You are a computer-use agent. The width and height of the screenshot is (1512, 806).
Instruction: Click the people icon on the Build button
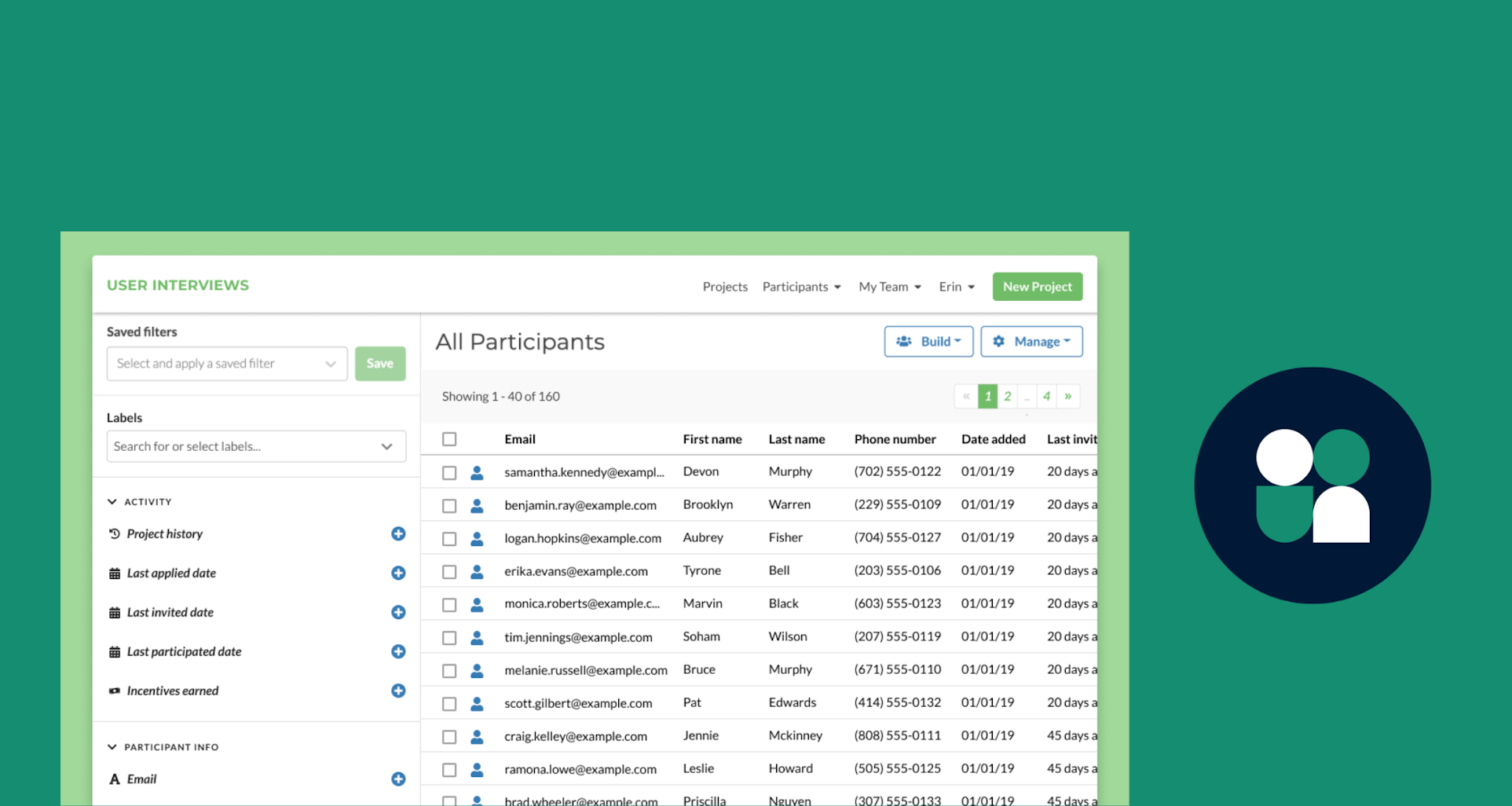(902, 341)
